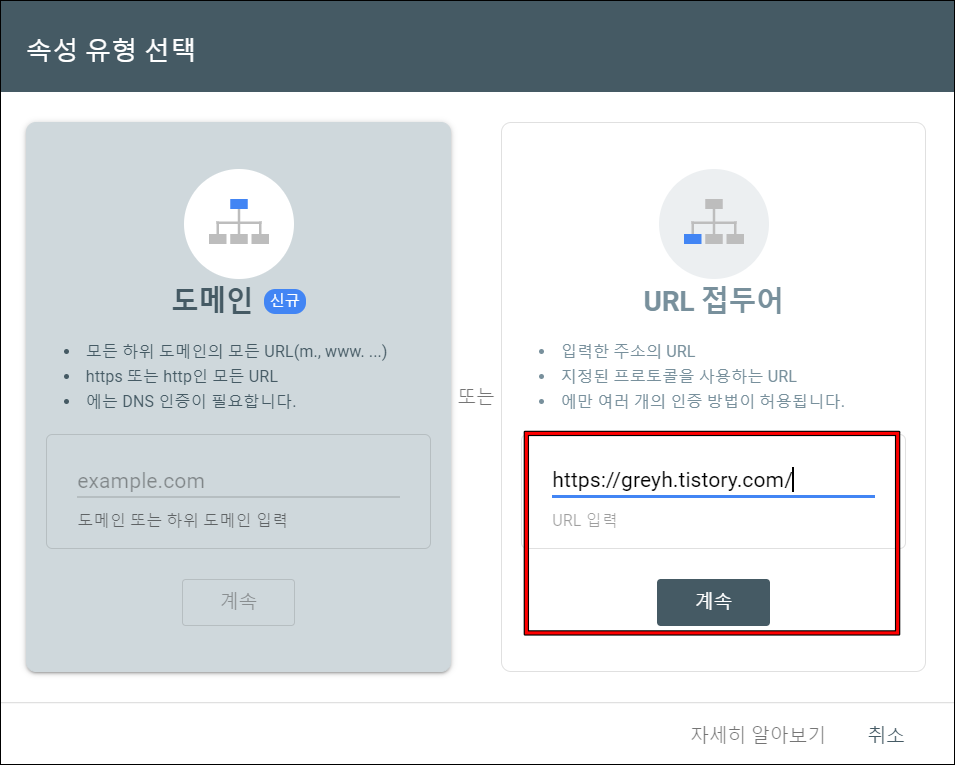Click the 취소 button

[886, 734]
